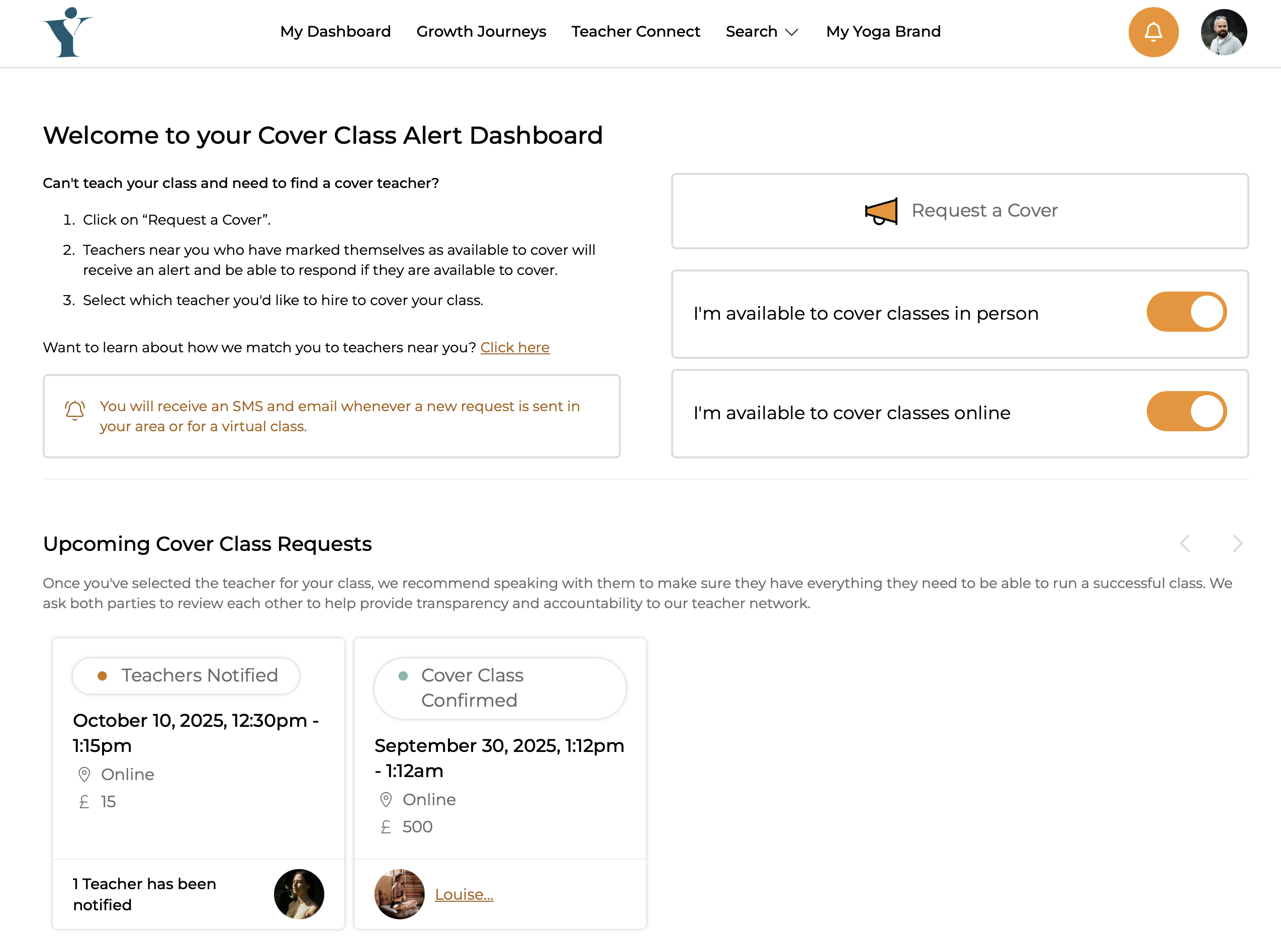Go to next cover class requests page
Screen dimensions: 1281x952
tap(1237, 543)
